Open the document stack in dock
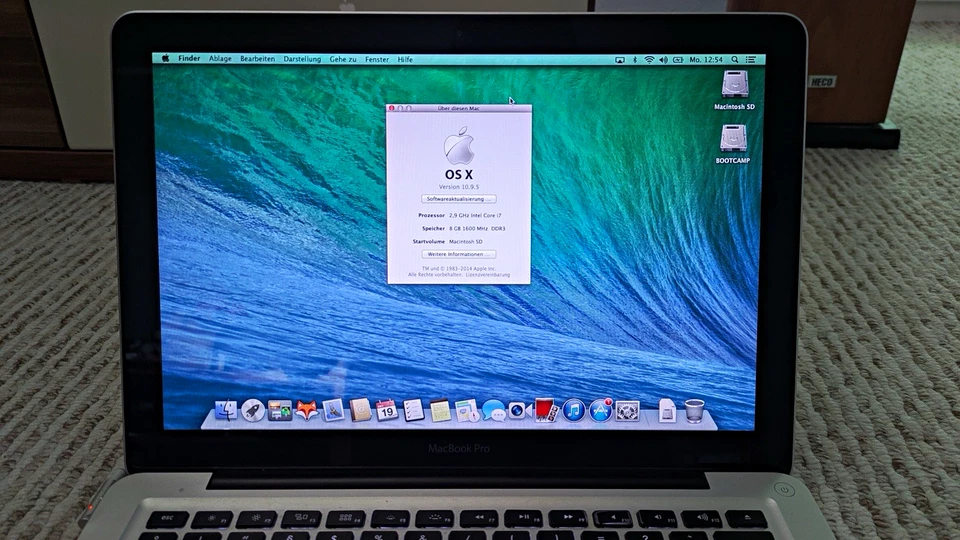Screen dimensions: 960x540 point(667,411)
